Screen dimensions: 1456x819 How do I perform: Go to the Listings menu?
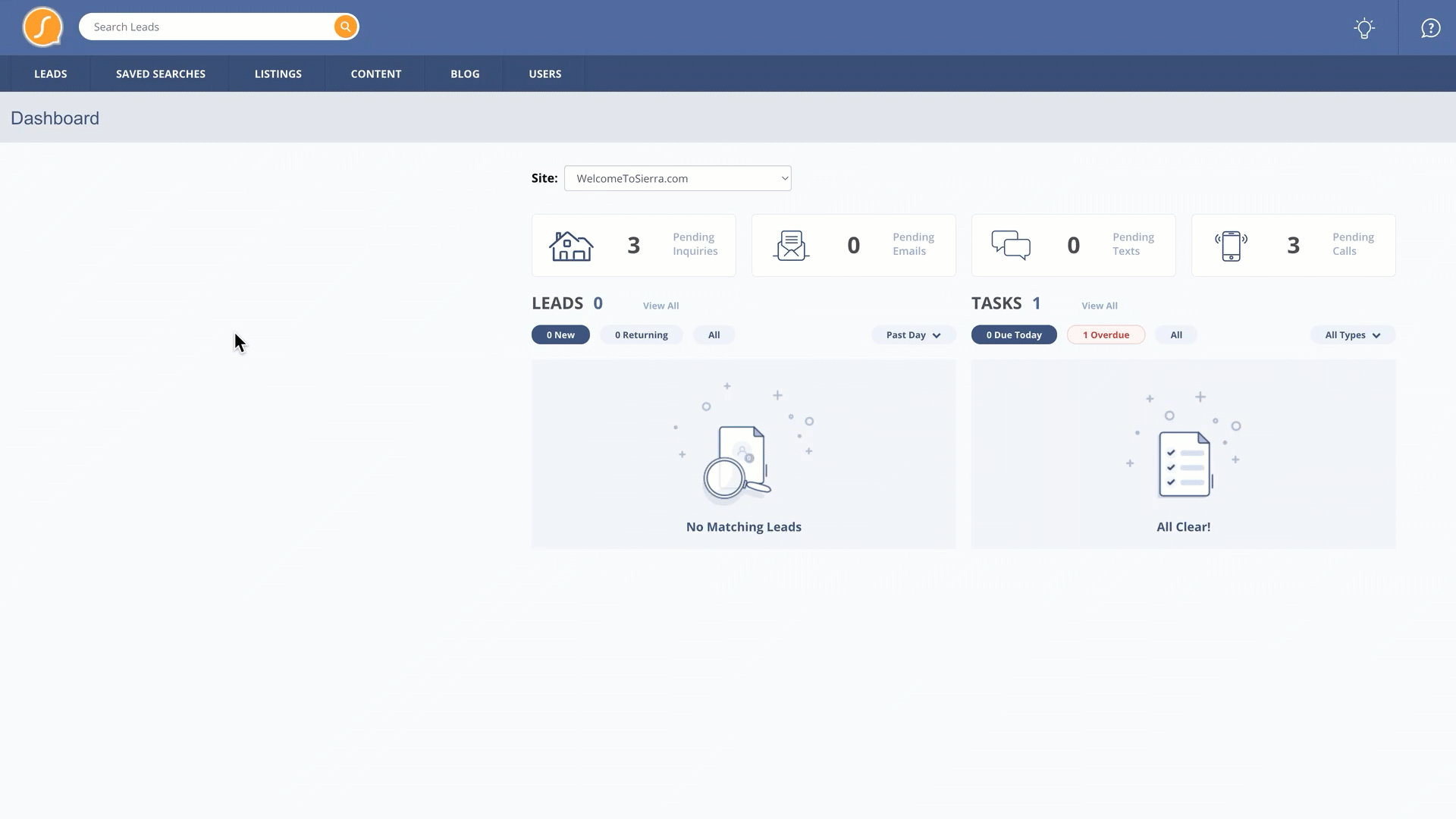pos(278,74)
